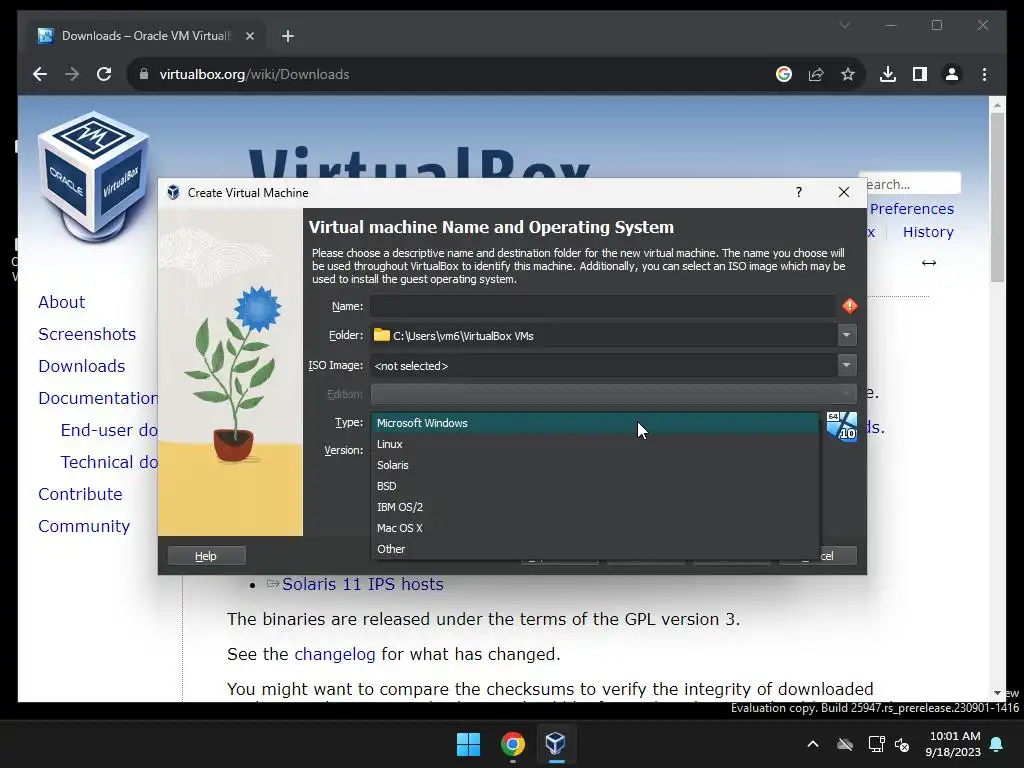Open the Folder dropdown arrow

tap(846, 336)
